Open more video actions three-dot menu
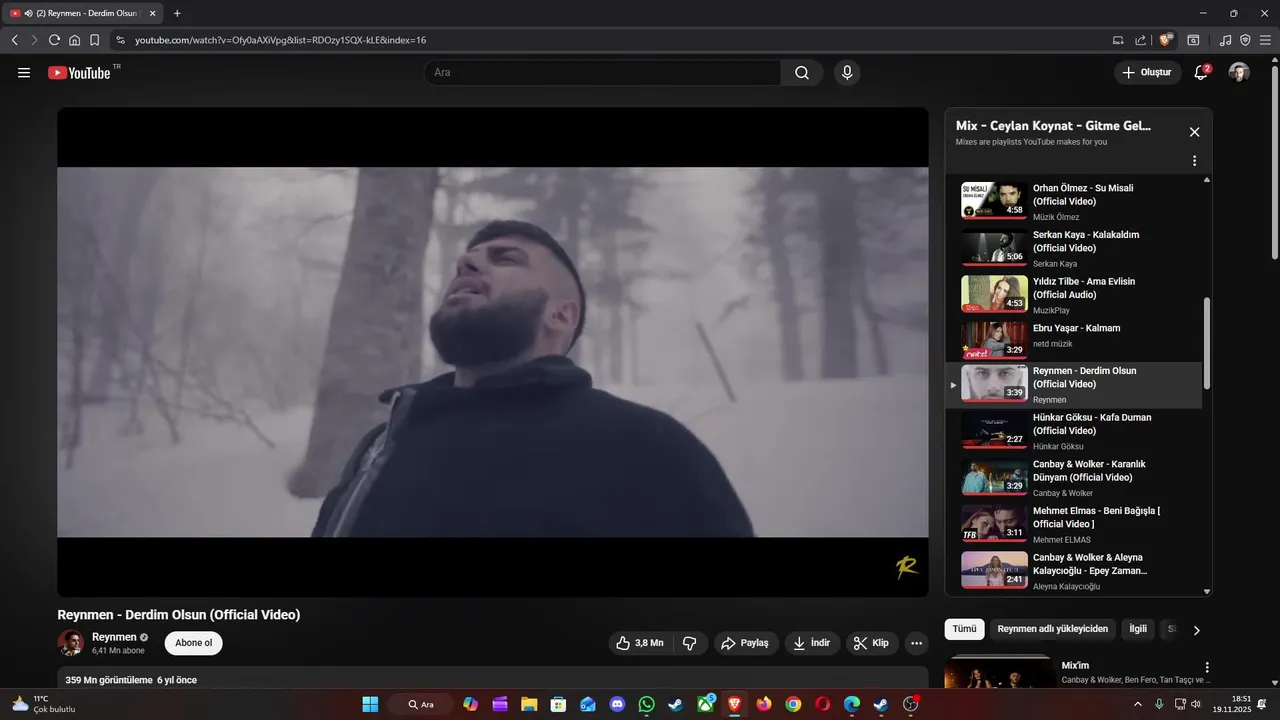 (x=916, y=643)
